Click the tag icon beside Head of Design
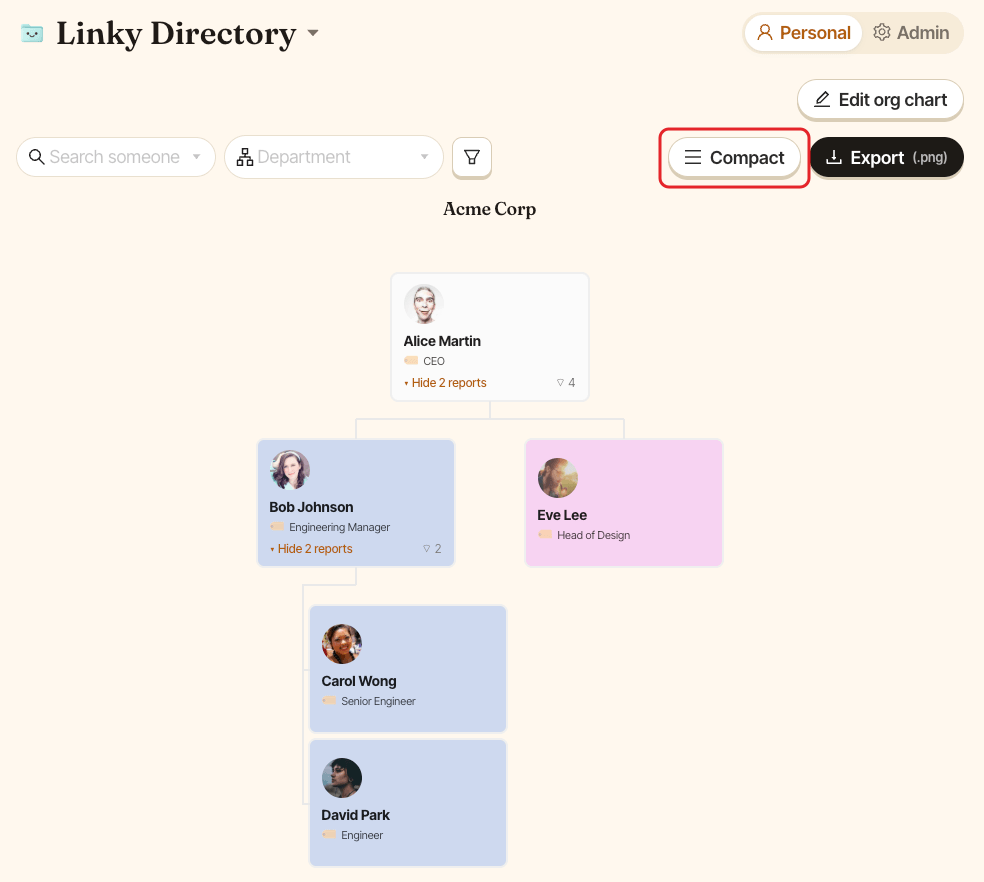This screenshot has width=984, height=882. [545, 534]
